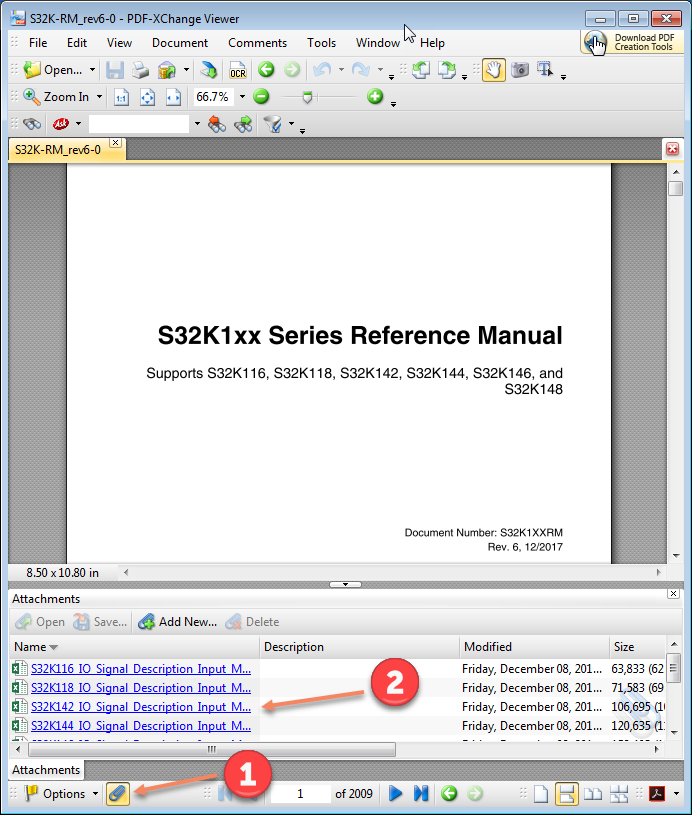Open the File menu
This screenshot has height=815, width=692.
[38, 43]
